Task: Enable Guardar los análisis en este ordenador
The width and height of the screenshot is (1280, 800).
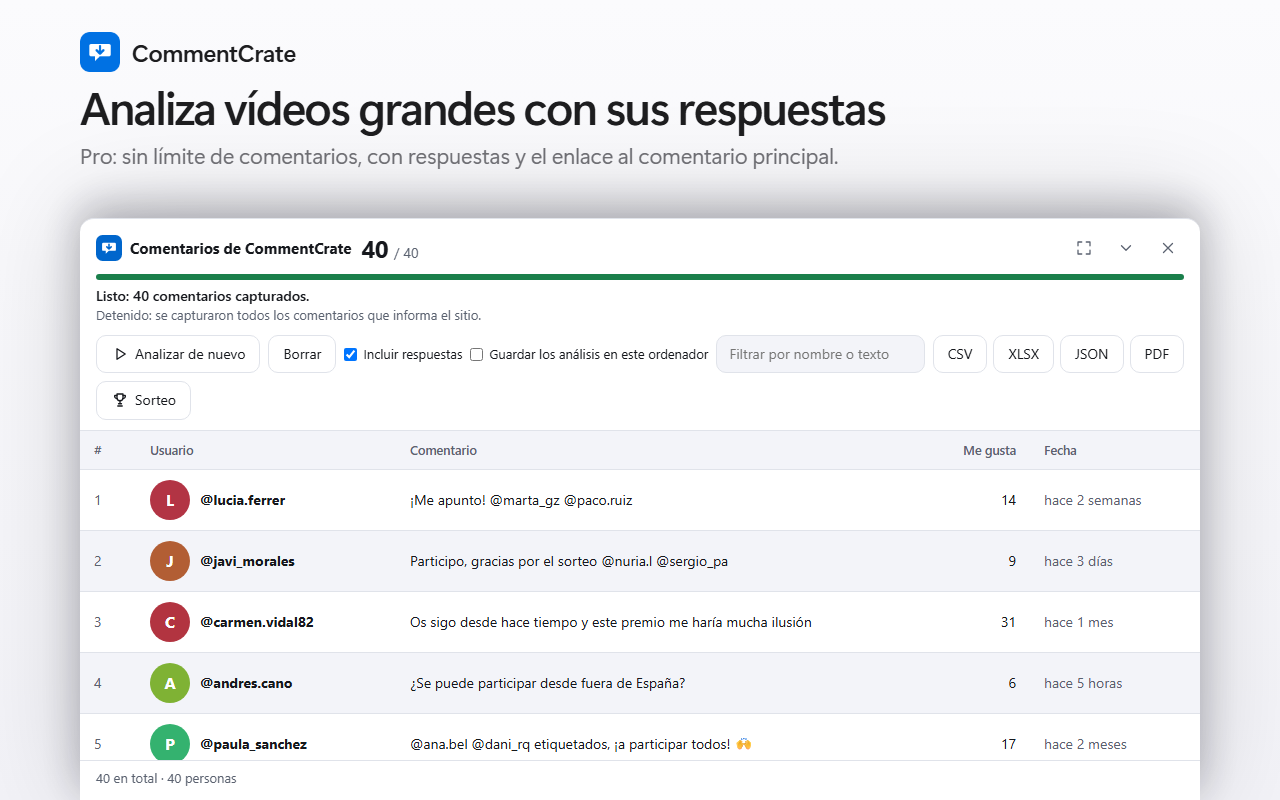Action: tap(477, 354)
